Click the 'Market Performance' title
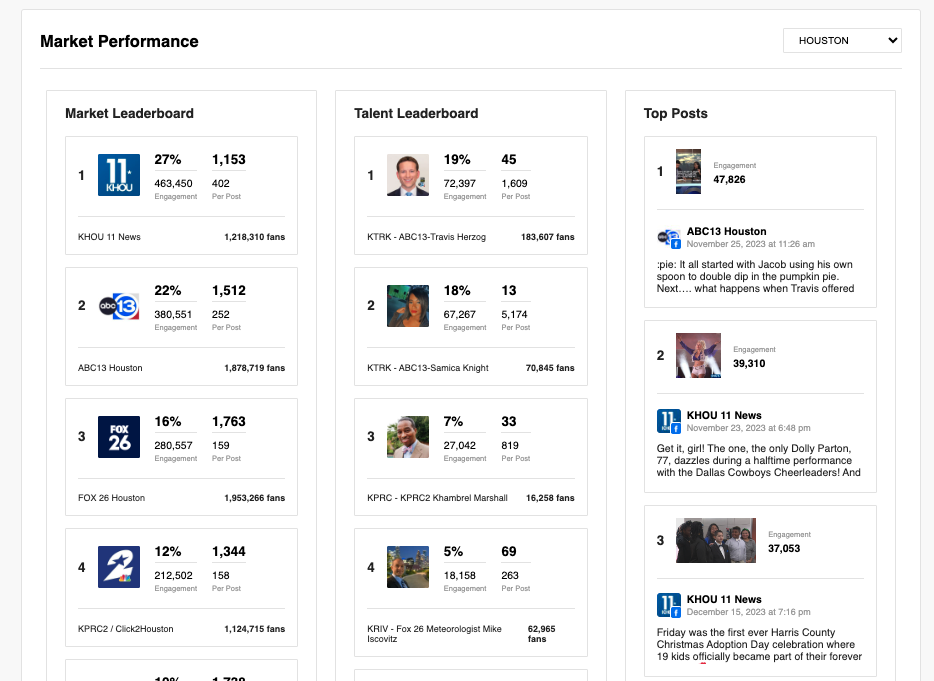Viewport: 934px width, 681px height. click(120, 41)
